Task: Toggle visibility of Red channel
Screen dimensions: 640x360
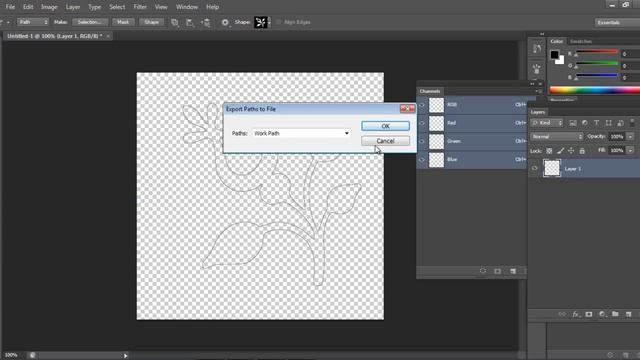Action: click(x=422, y=123)
